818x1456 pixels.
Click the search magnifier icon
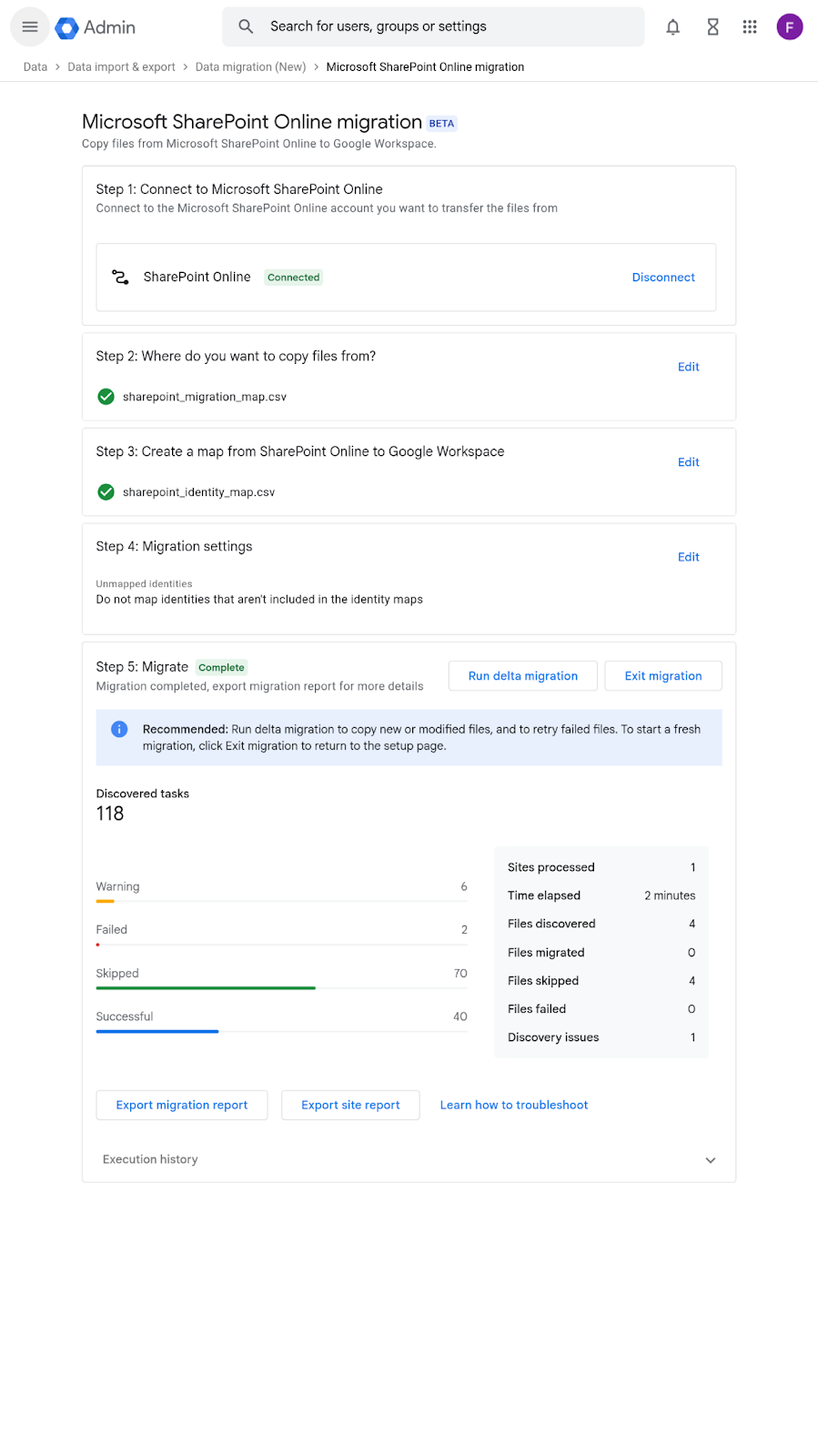point(246,26)
